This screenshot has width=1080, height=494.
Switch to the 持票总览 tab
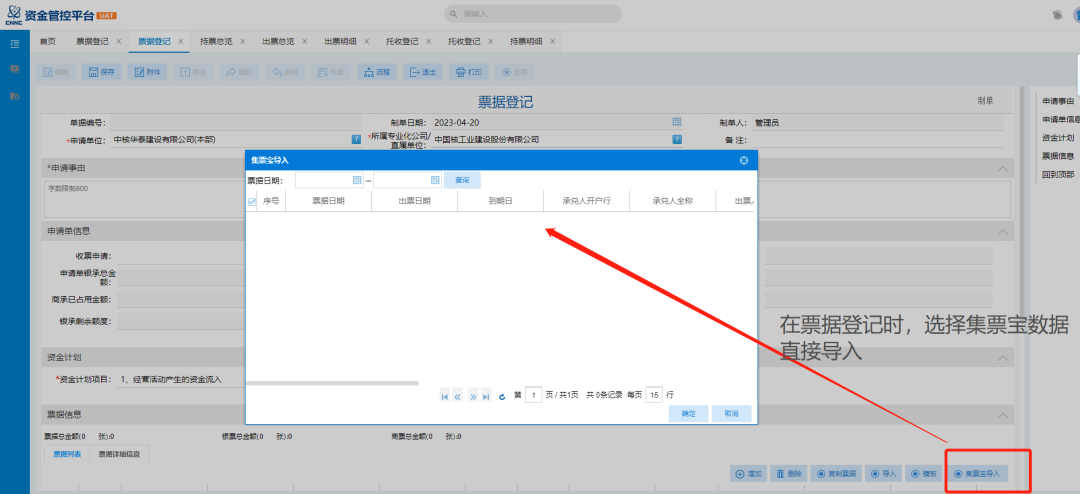point(215,41)
